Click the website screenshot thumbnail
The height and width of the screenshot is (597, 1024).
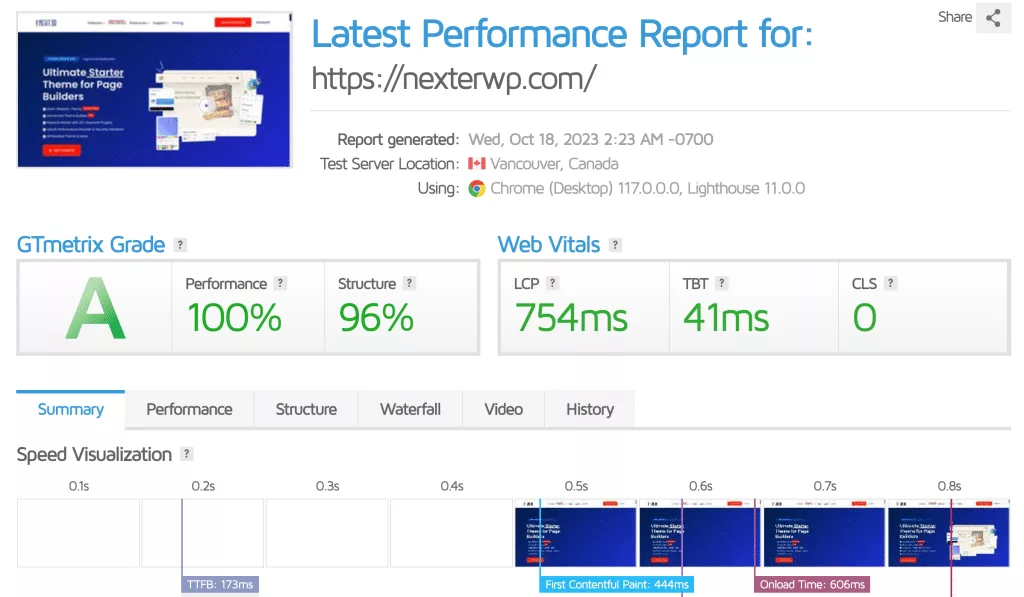(154, 89)
